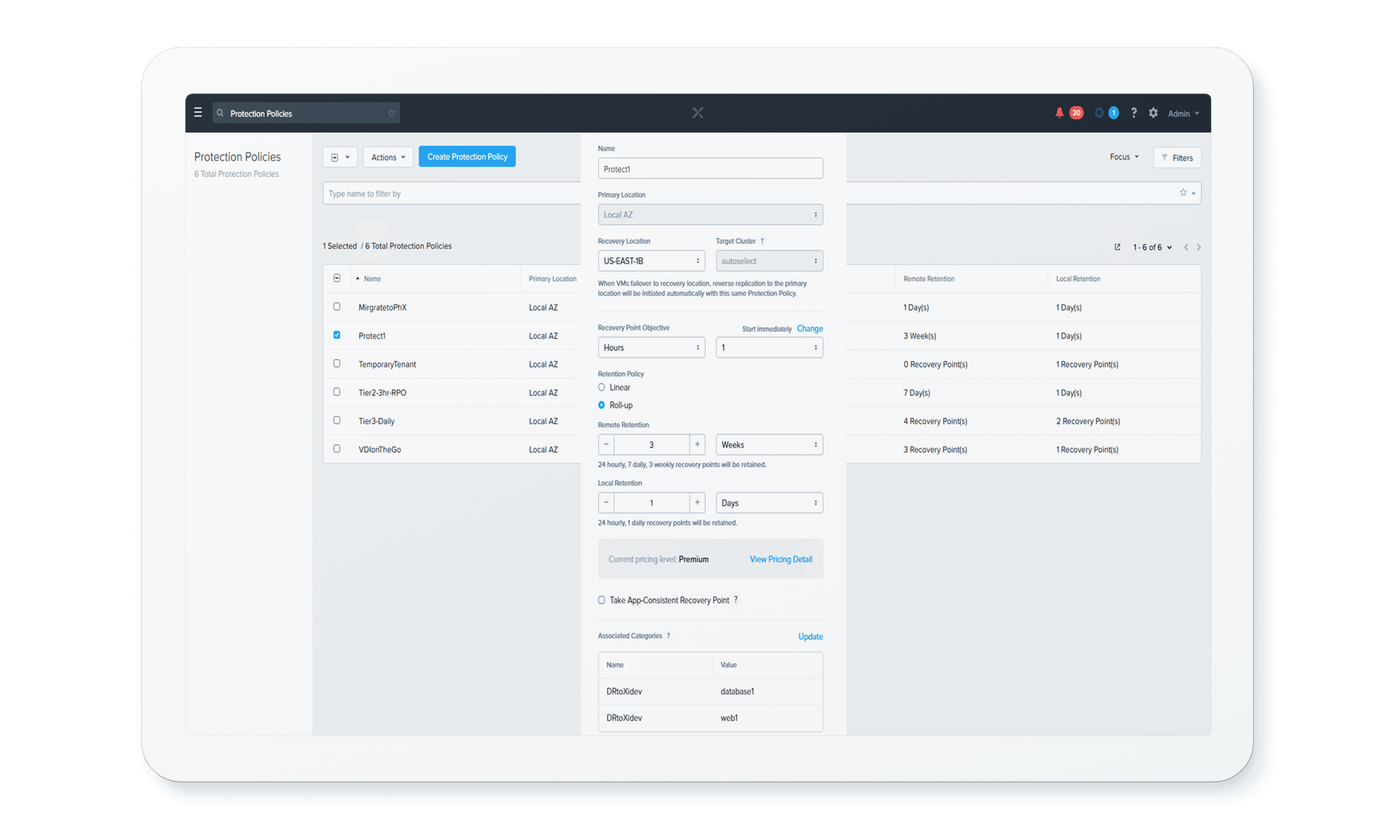This screenshot has width=1400, height=840.
Task: Open the hamburger navigation menu
Action: (x=198, y=113)
